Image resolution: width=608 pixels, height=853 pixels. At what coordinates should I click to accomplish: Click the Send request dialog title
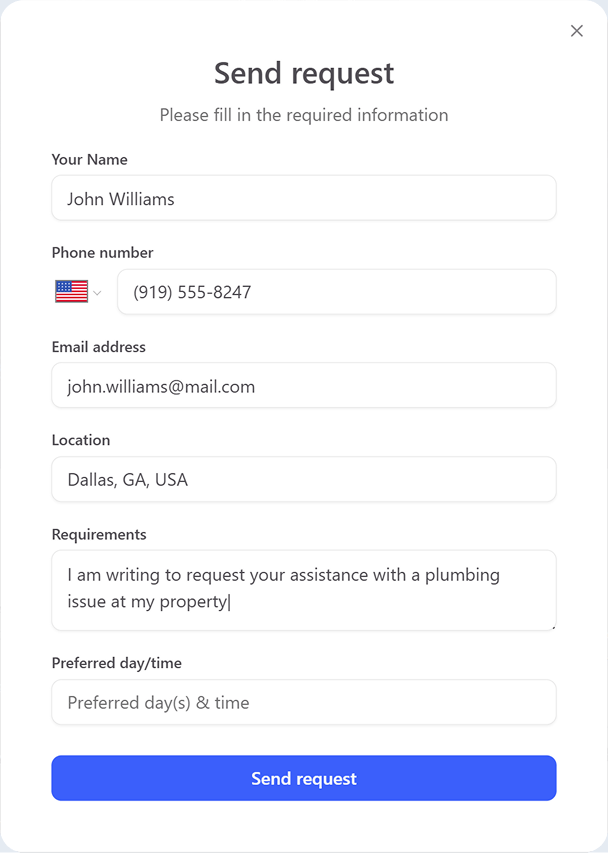(304, 73)
